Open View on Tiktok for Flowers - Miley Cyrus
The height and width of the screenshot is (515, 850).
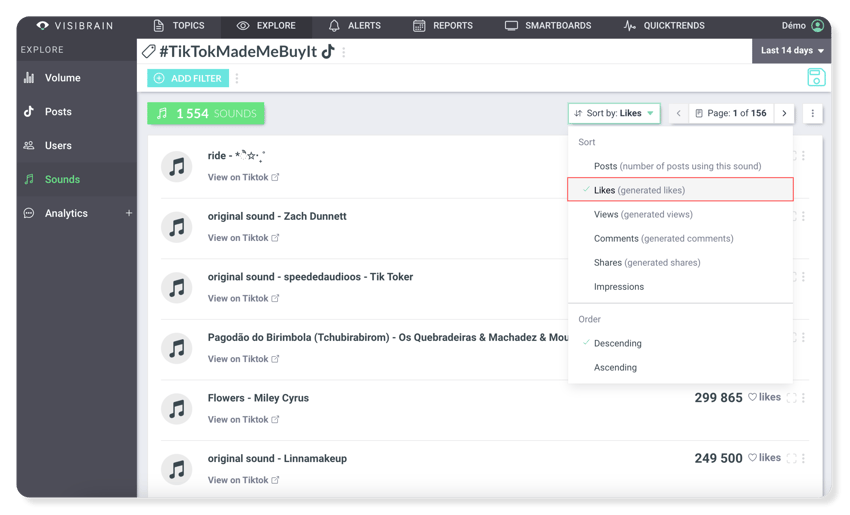(x=243, y=420)
